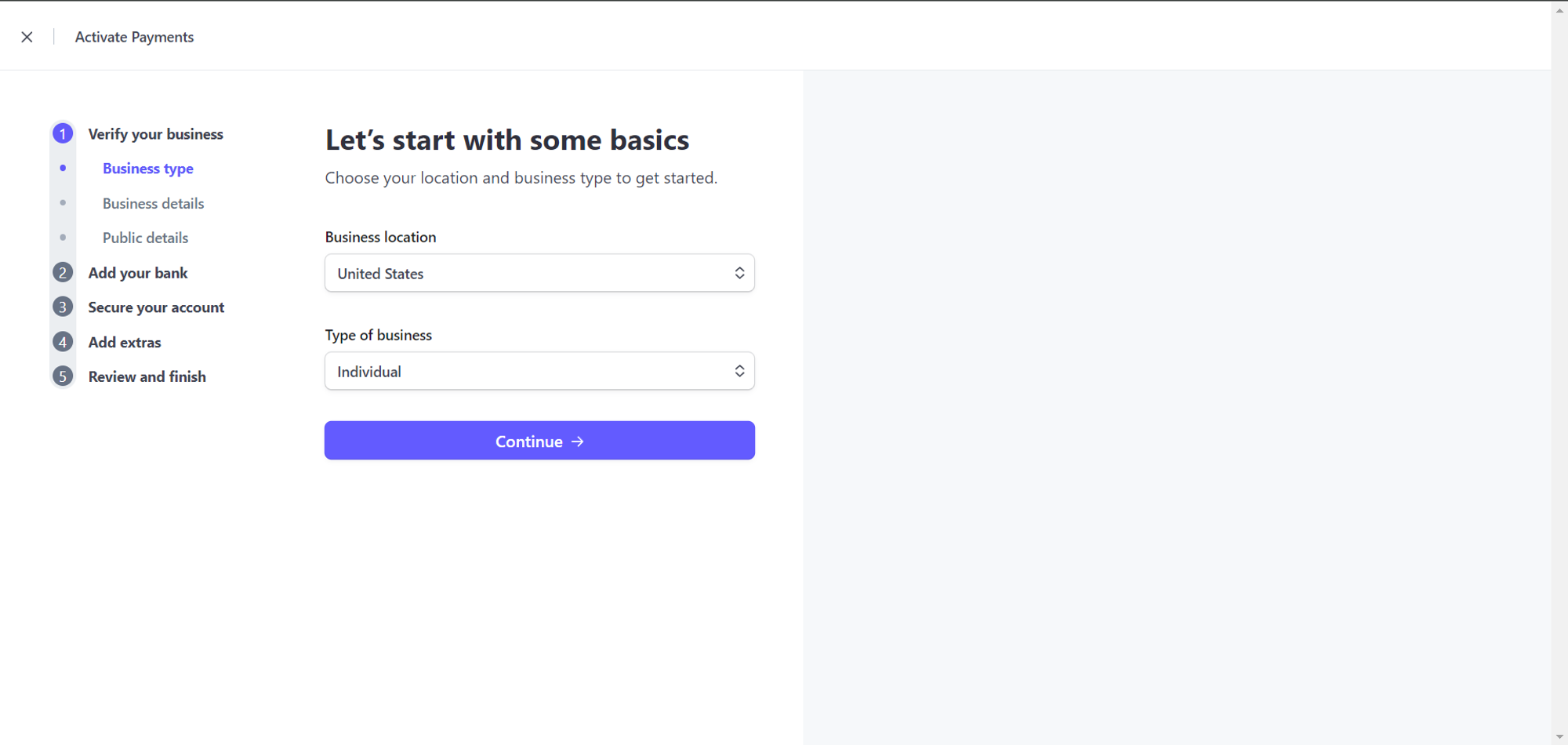Click the chevron arrows on United States field

point(739,273)
